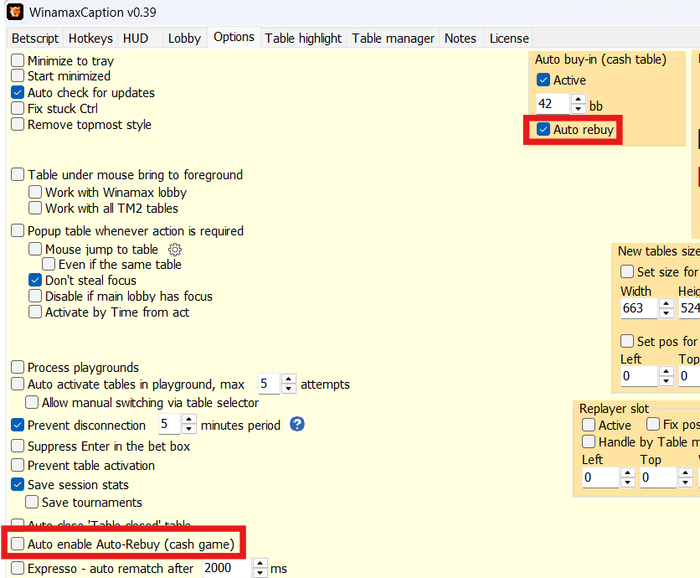Uncheck Prevent disconnection option

click(x=17, y=425)
